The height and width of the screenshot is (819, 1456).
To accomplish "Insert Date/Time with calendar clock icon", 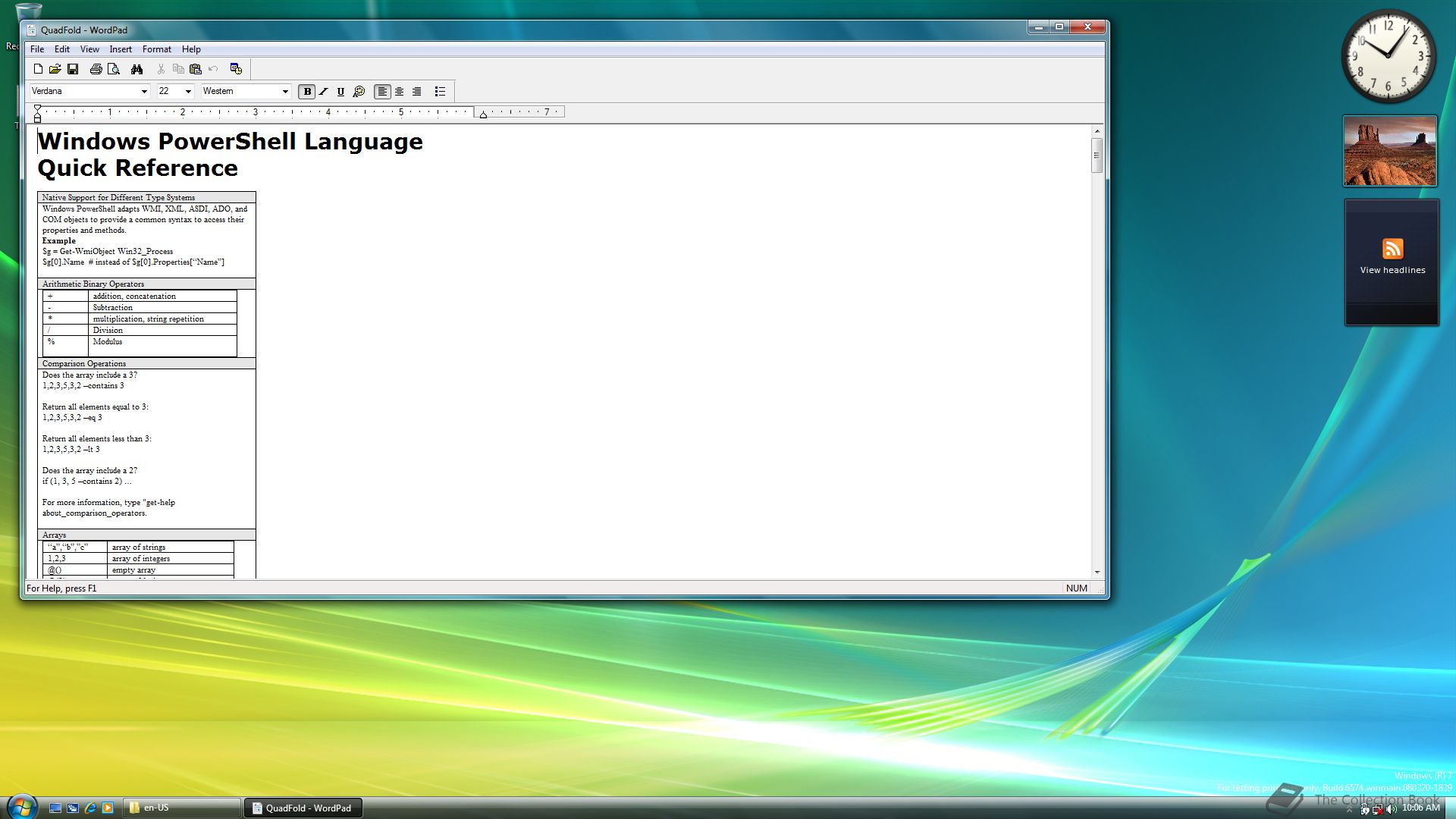I will click(x=236, y=69).
